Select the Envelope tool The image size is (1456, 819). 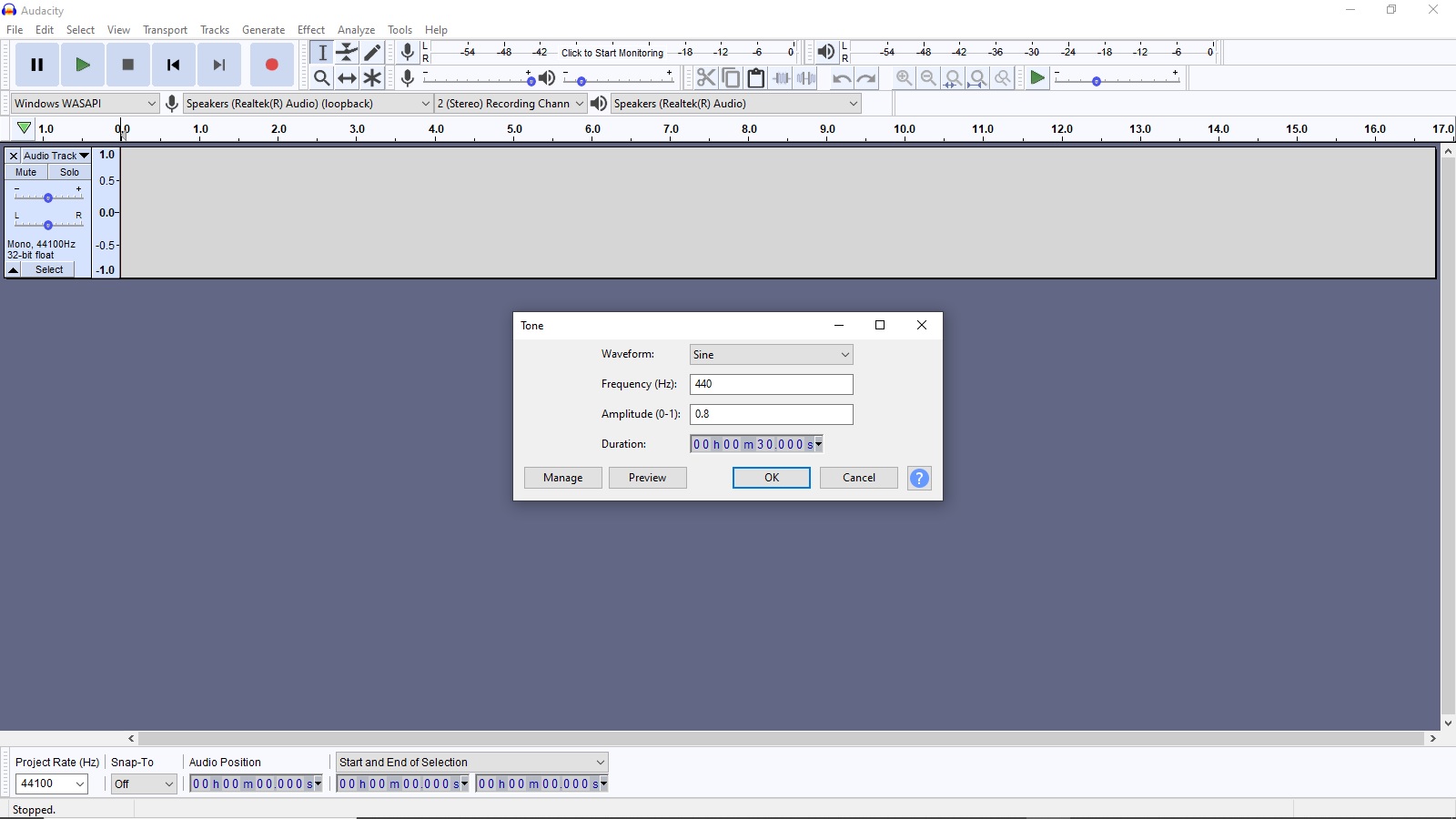pyautogui.click(x=347, y=53)
